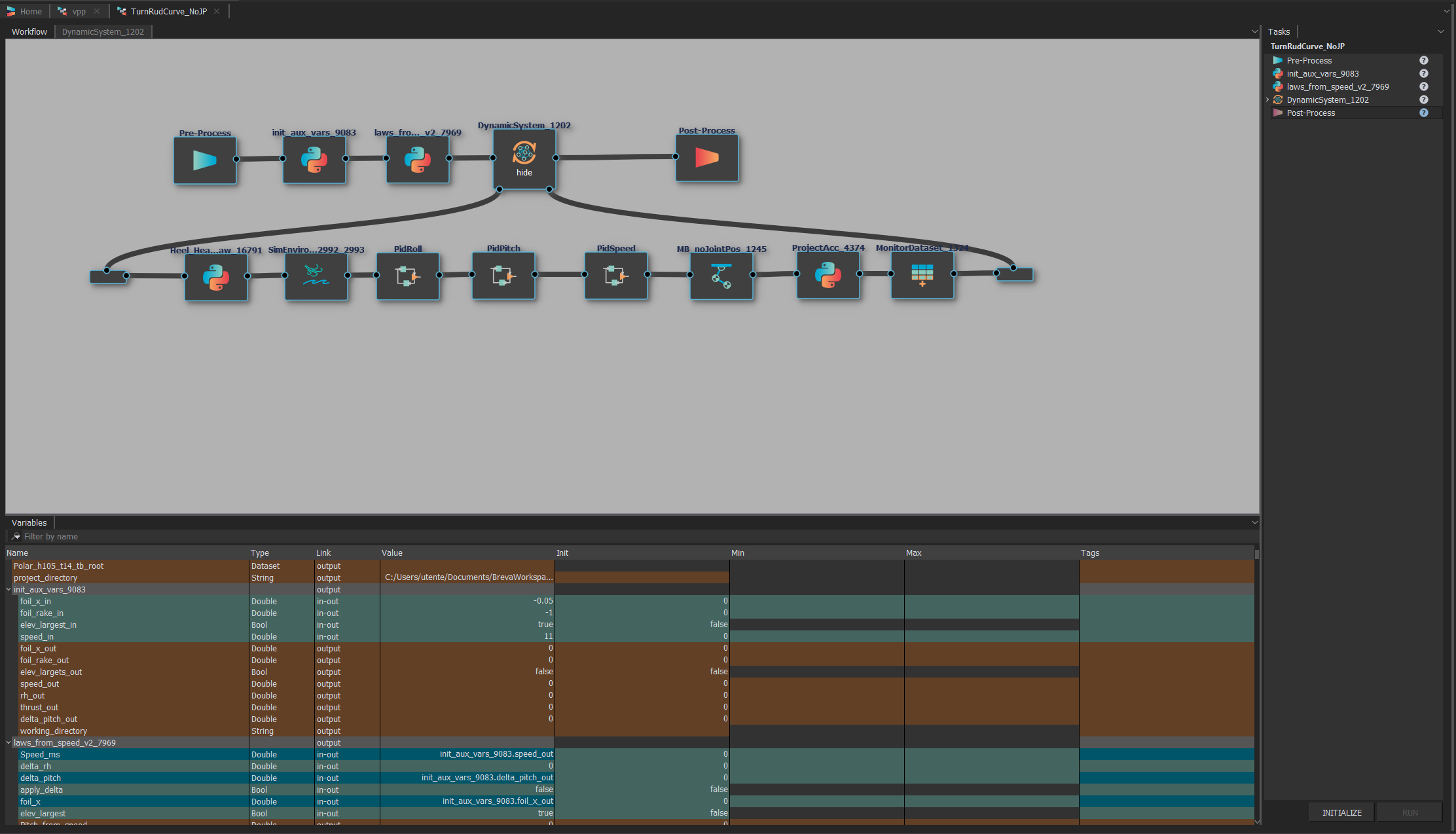Click the DynamicSystem_1202 hide node
Screen dimensions: 1456x834
click(x=524, y=159)
